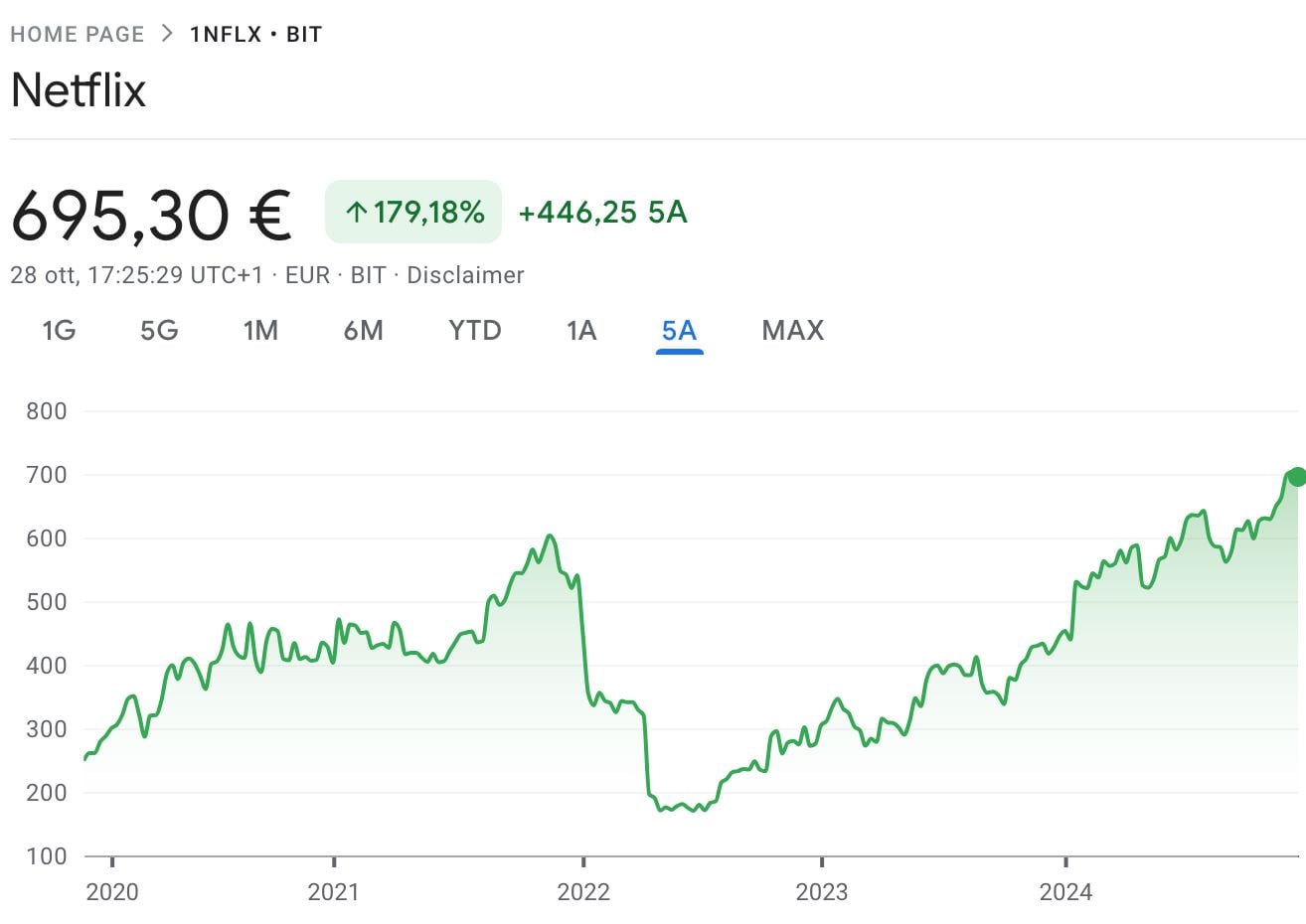Click the green endpoint dot on chart

tap(1296, 477)
